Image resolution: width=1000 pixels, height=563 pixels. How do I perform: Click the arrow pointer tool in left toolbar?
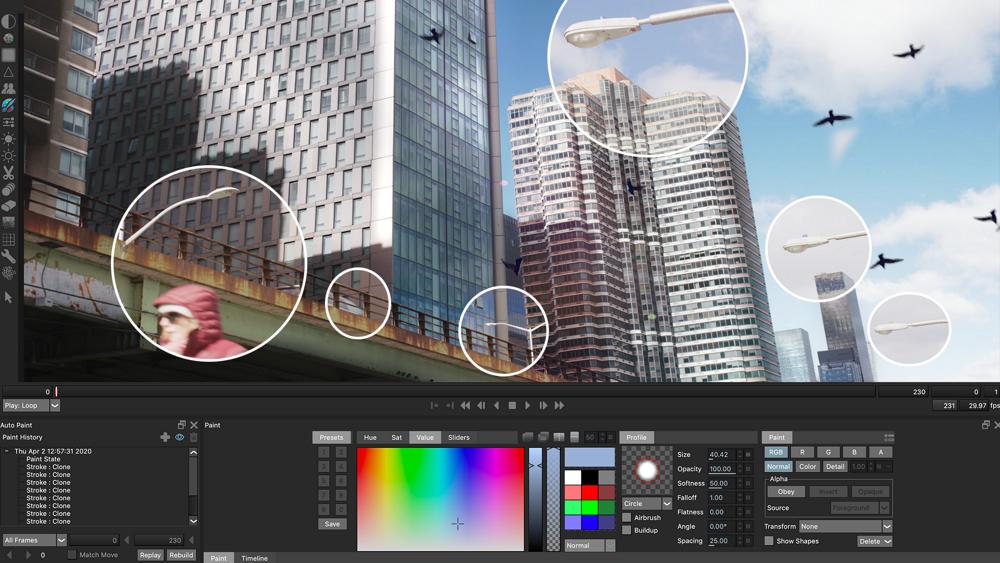point(9,297)
